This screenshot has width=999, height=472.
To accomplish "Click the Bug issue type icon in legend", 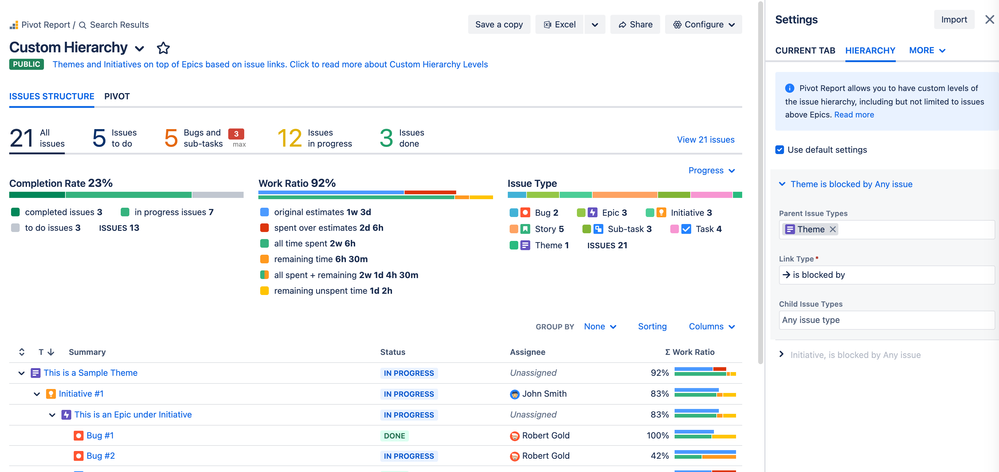I will [x=525, y=213].
